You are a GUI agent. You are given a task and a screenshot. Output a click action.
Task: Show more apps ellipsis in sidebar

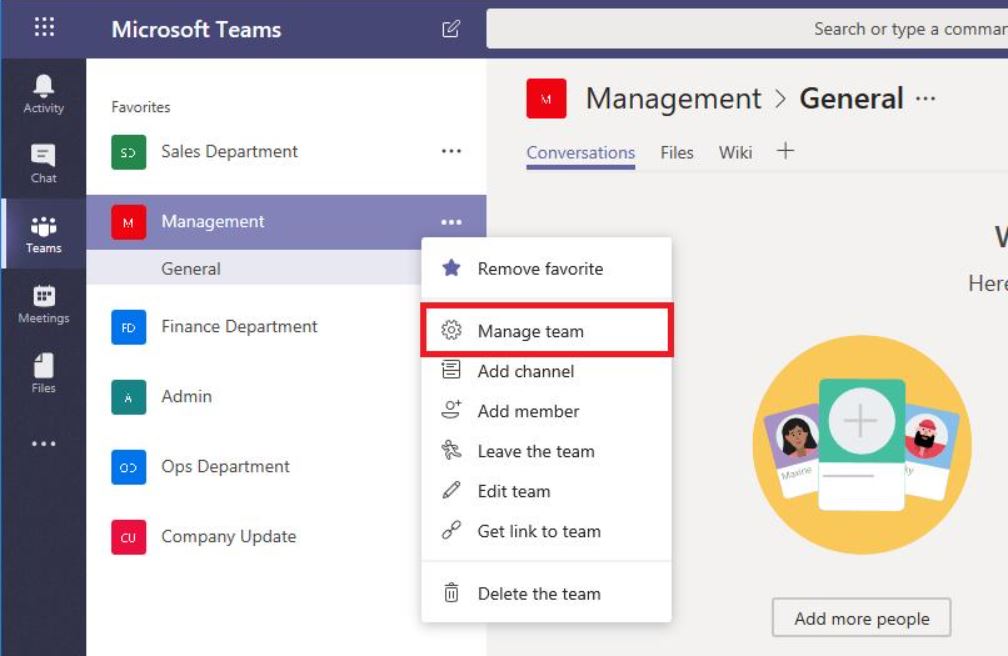[x=44, y=444]
